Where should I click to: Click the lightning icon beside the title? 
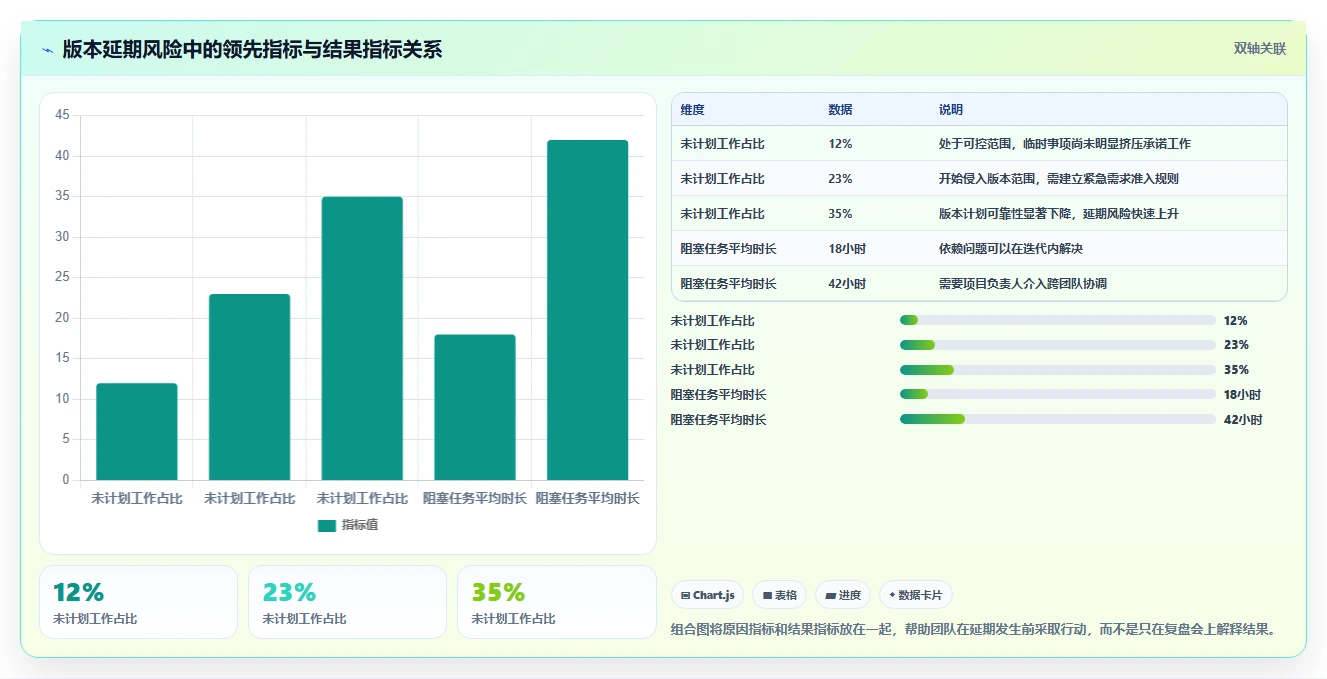(47, 50)
